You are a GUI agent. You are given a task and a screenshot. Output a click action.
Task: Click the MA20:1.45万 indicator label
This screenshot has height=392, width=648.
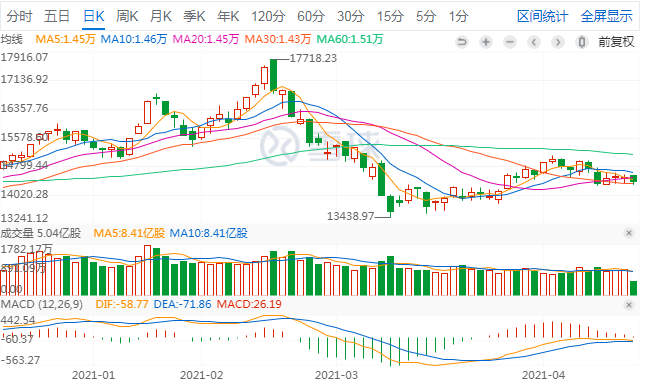click(206, 39)
